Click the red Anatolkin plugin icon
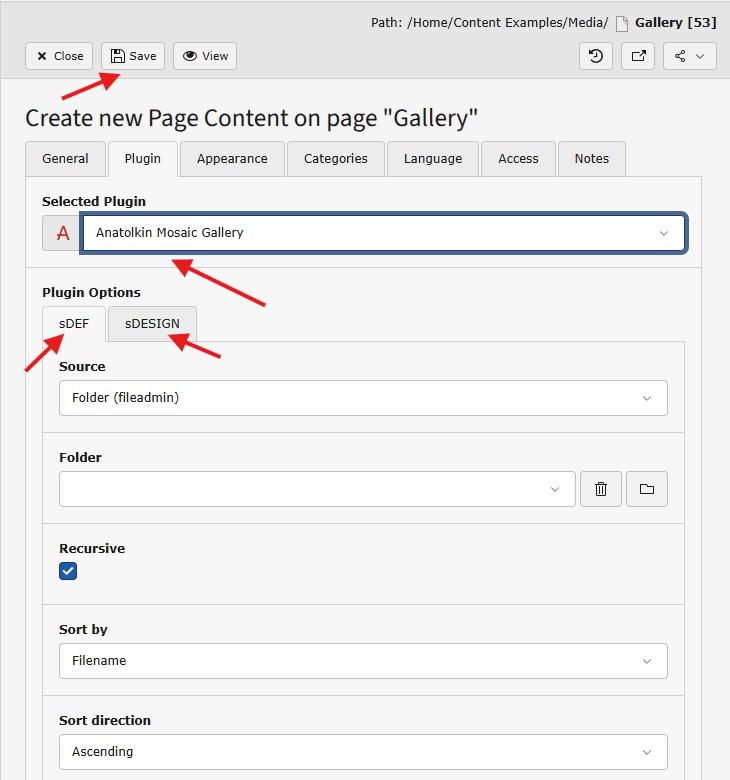The height and width of the screenshot is (780, 730). pyautogui.click(x=62, y=233)
